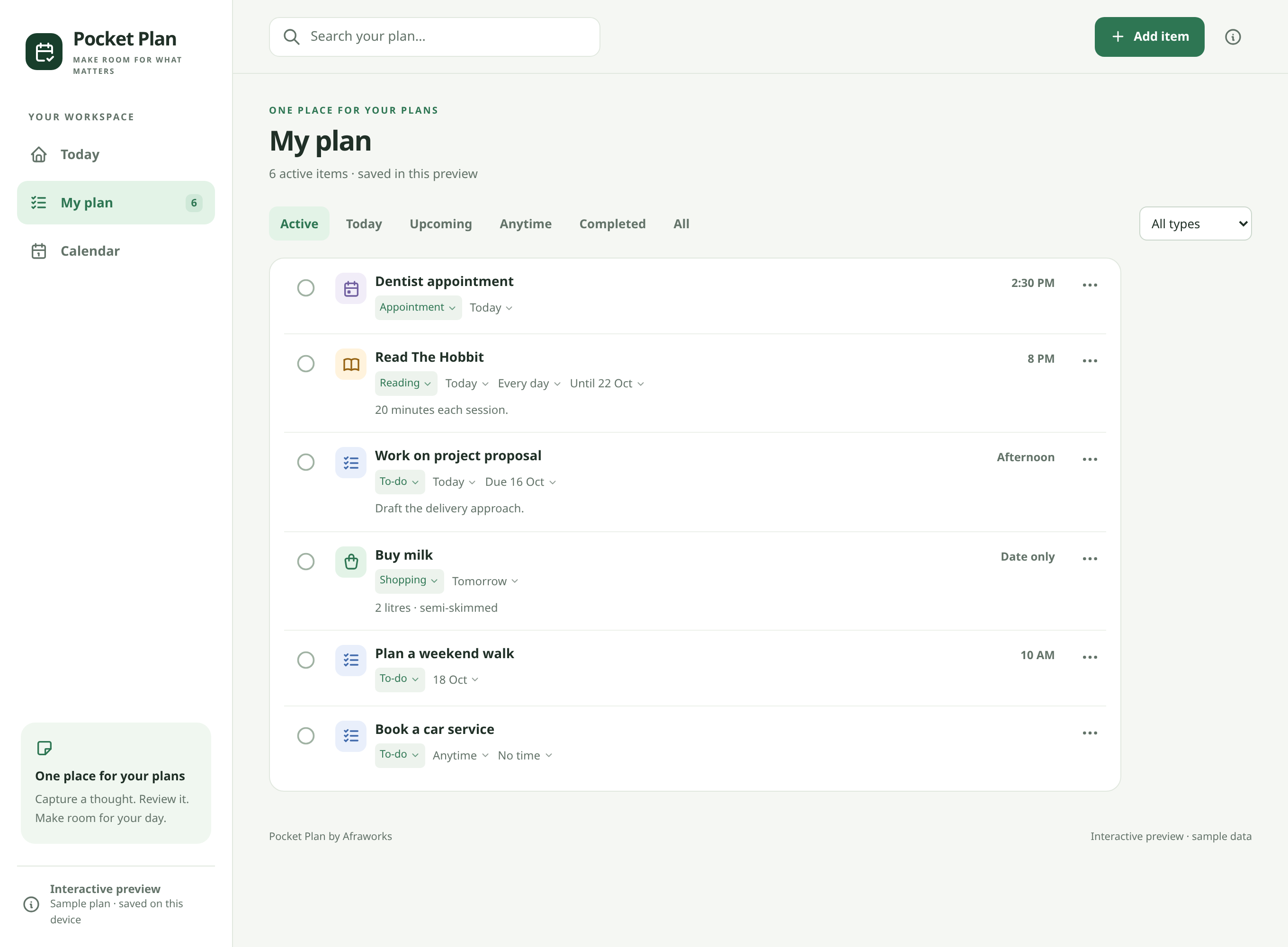The width and height of the screenshot is (1288, 947).
Task: Click the Search your plan field
Action: tap(435, 36)
